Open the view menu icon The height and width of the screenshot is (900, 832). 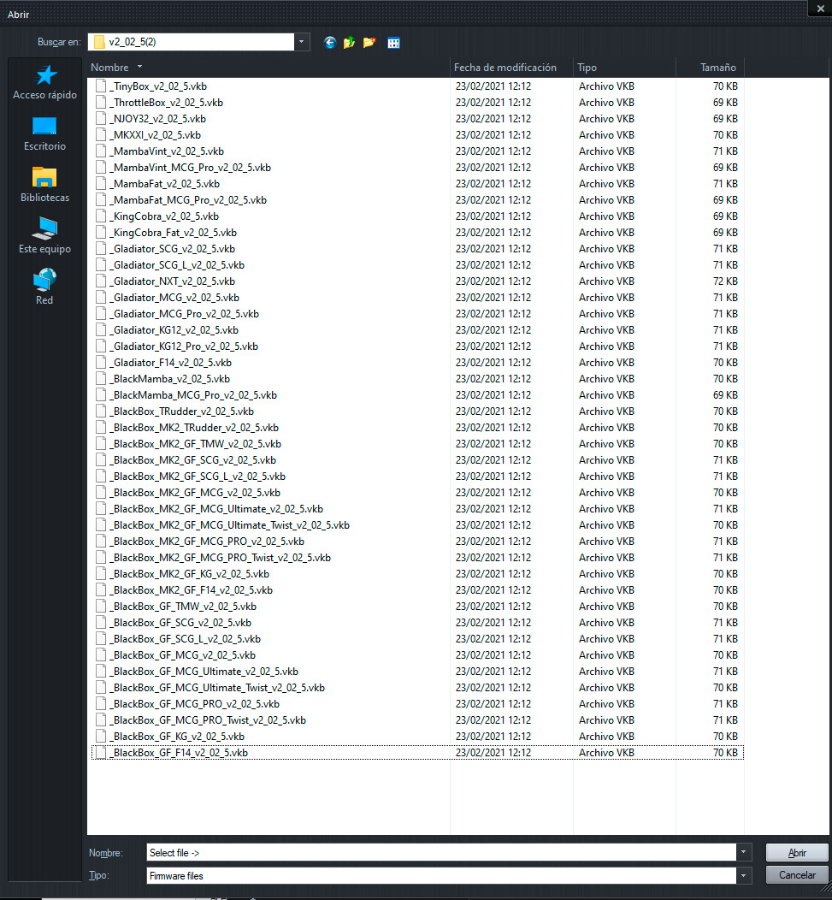click(393, 42)
